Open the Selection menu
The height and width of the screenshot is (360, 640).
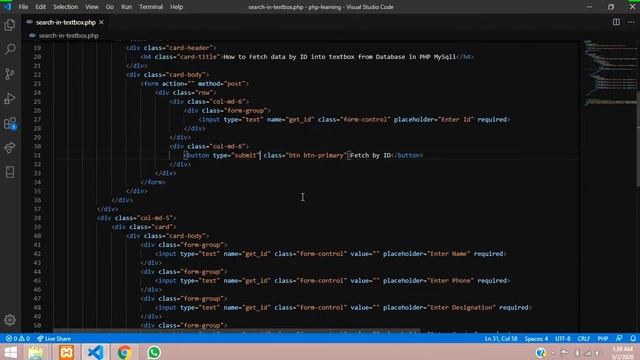[x=65, y=7]
